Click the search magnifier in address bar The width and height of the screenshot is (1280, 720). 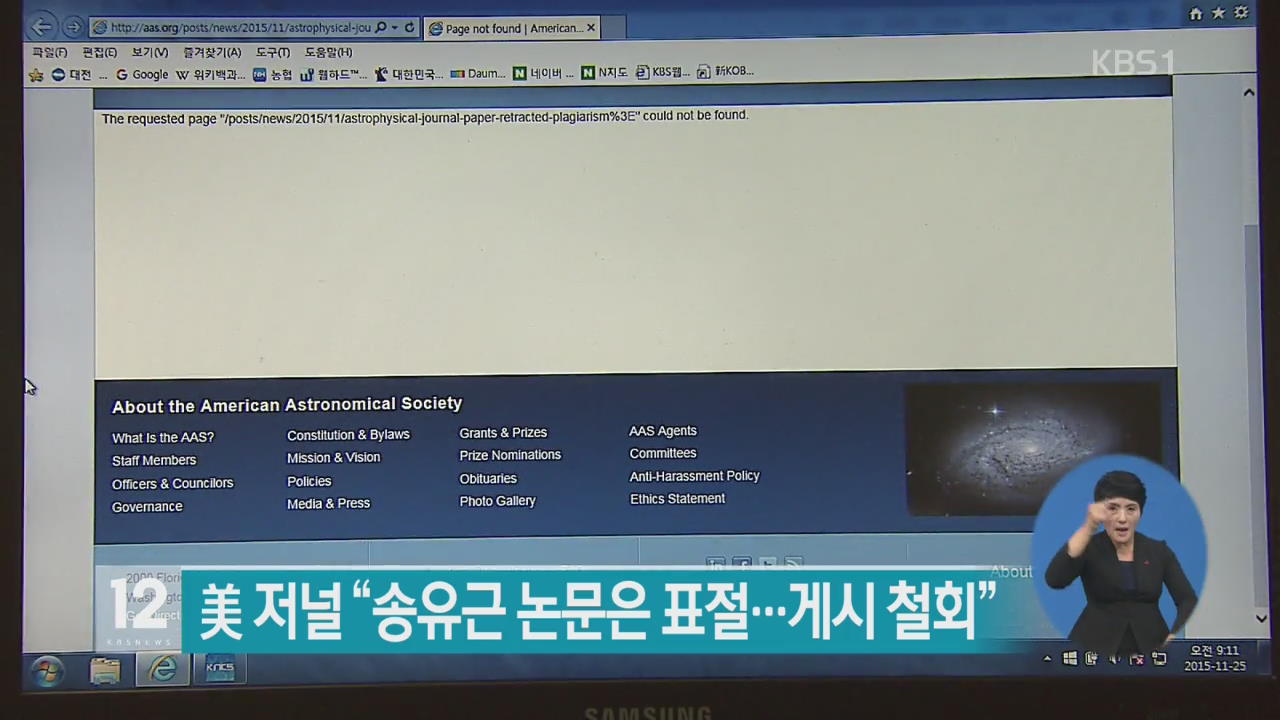[x=381, y=28]
